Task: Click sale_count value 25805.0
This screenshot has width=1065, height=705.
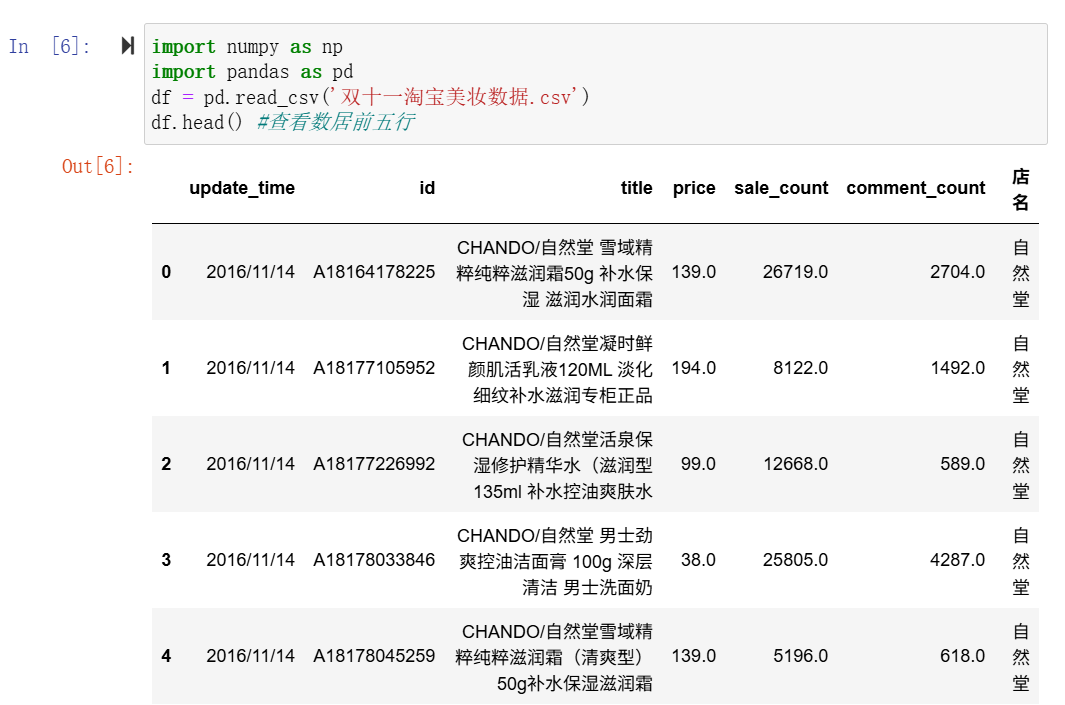Action: click(x=795, y=560)
